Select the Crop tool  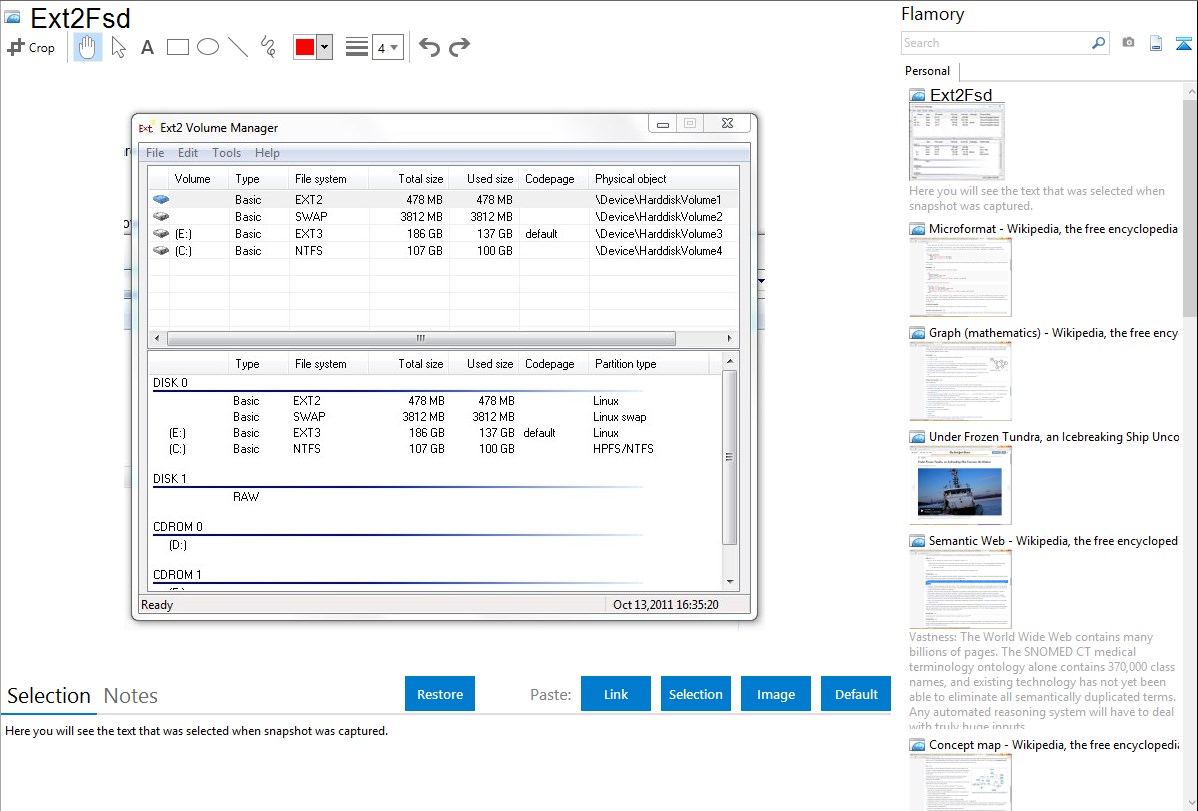pyautogui.click(x=31, y=47)
